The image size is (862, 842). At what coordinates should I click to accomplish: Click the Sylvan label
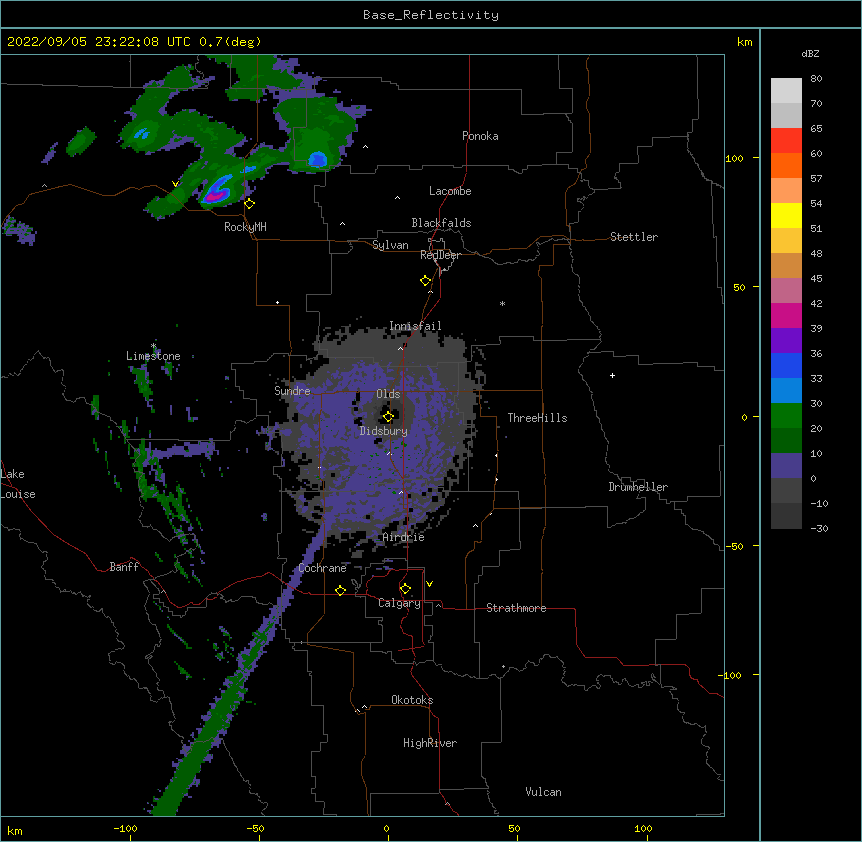(390, 245)
